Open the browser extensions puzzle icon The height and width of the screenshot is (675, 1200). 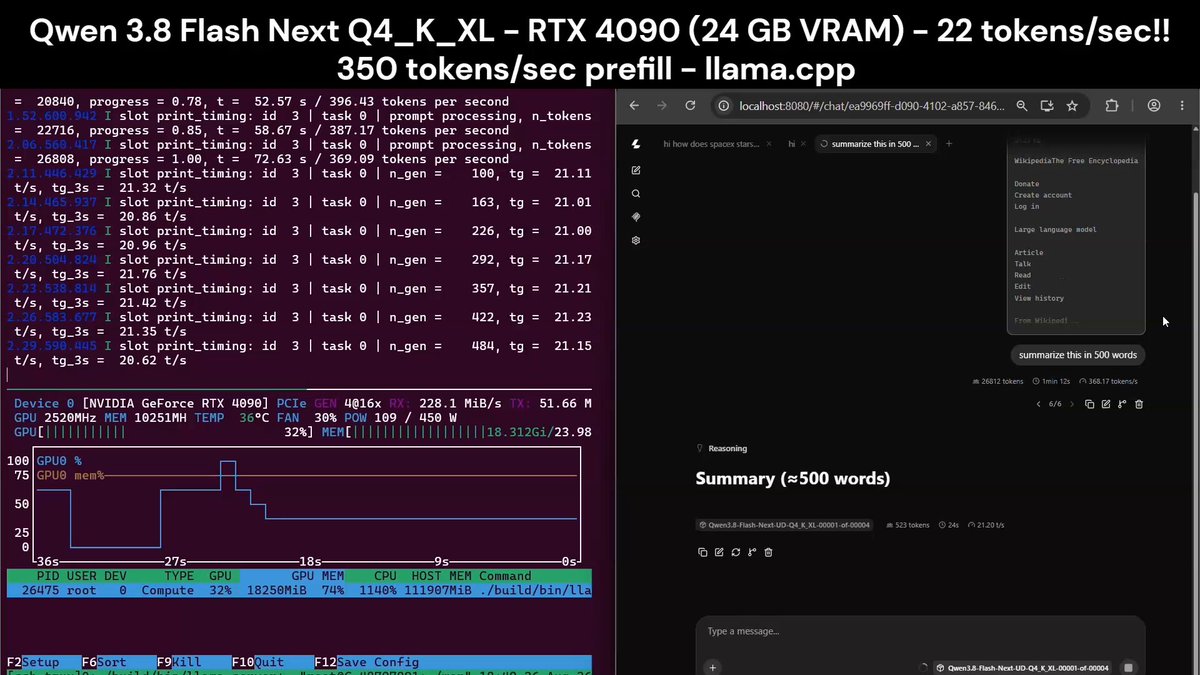[x=1112, y=105]
